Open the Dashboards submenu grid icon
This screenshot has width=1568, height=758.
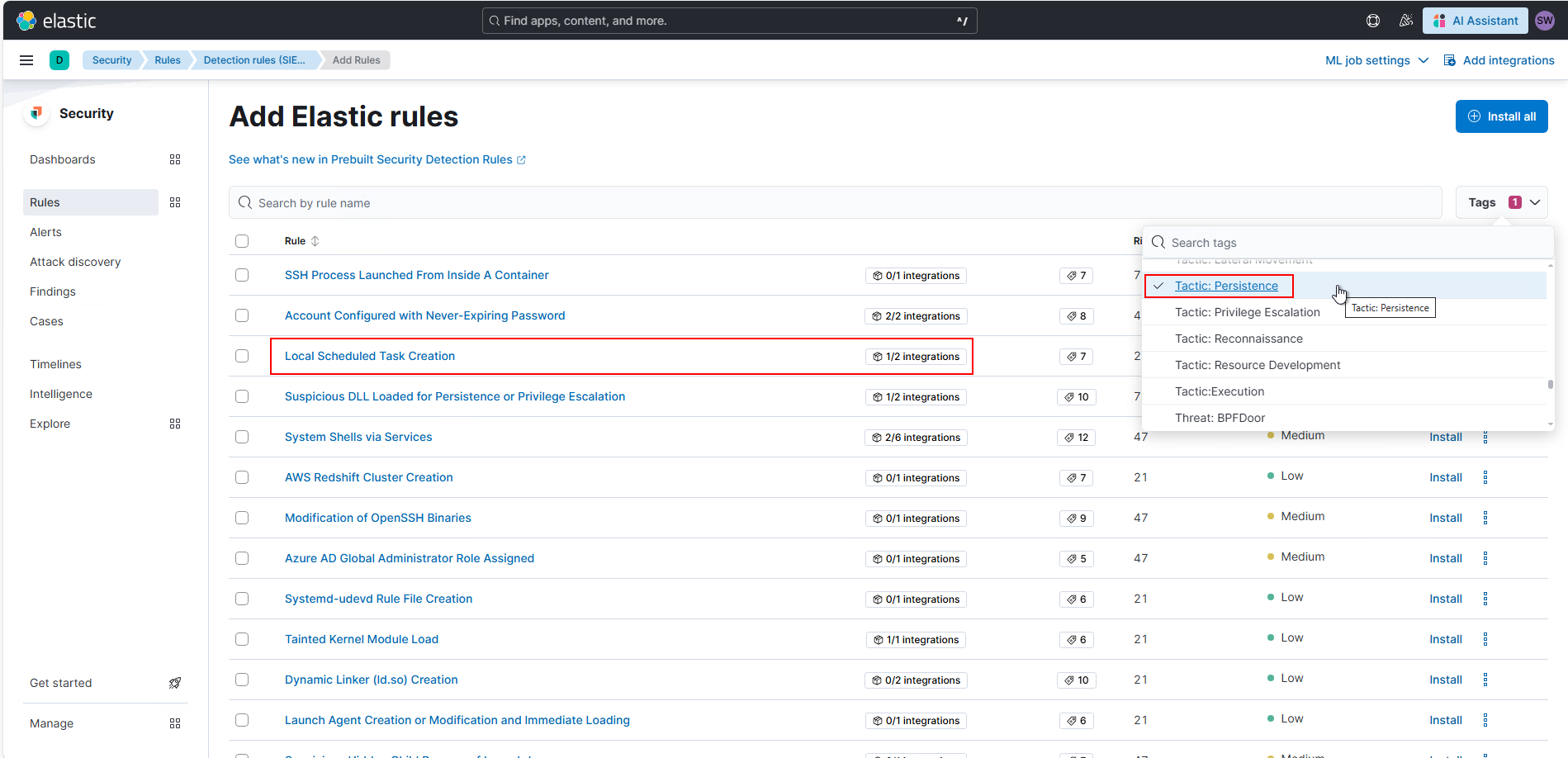[x=175, y=159]
